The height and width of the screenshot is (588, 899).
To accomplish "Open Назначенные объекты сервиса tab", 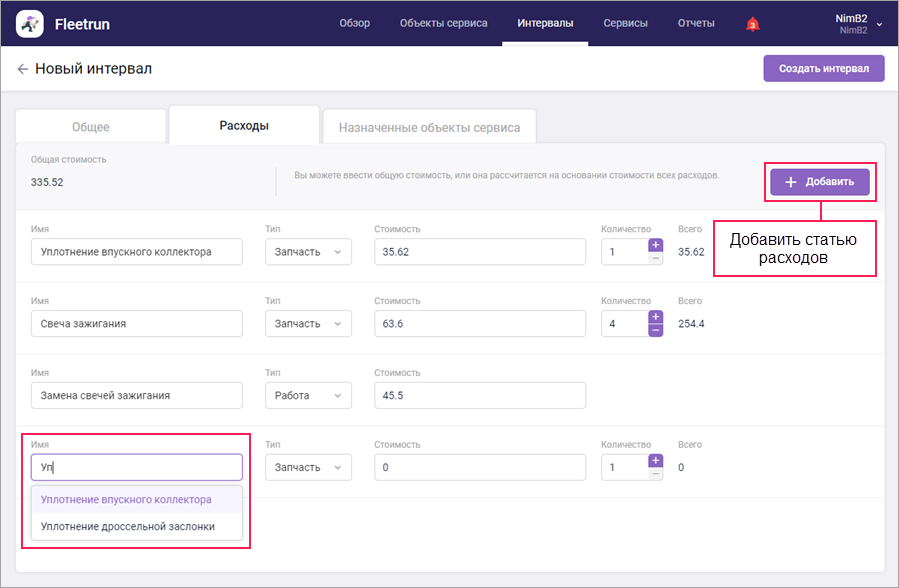I will 429,127.
